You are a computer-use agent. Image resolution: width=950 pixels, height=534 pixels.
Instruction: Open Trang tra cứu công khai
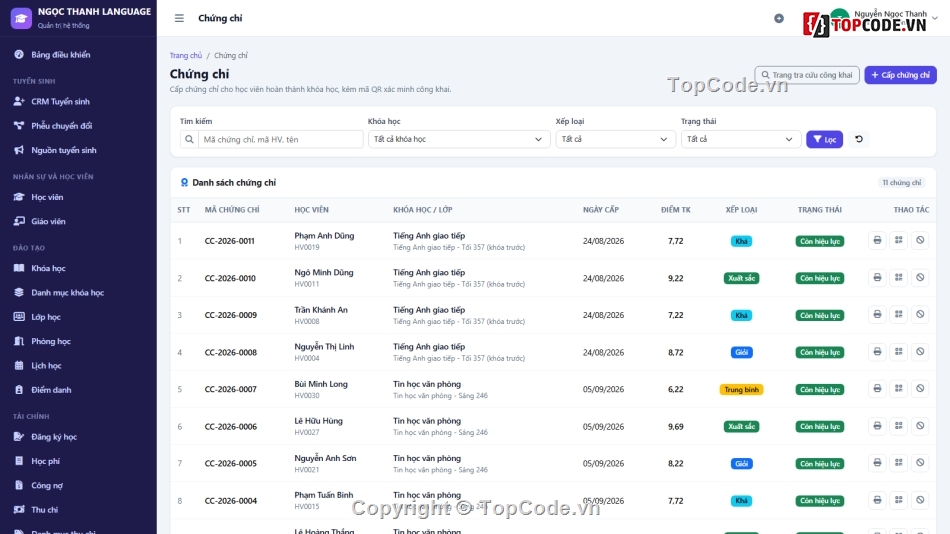[x=806, y=75]
